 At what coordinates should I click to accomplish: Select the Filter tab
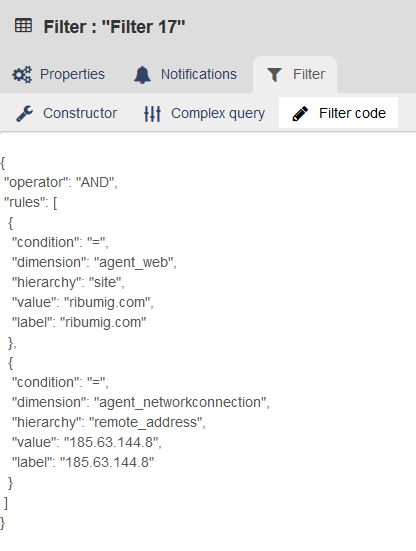[295, 74]
